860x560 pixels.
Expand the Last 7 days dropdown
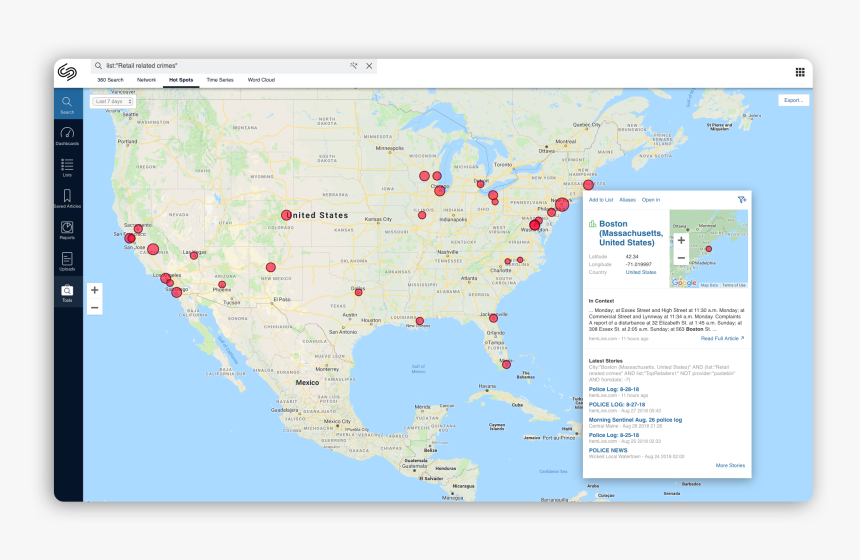(x=113, y=101)
